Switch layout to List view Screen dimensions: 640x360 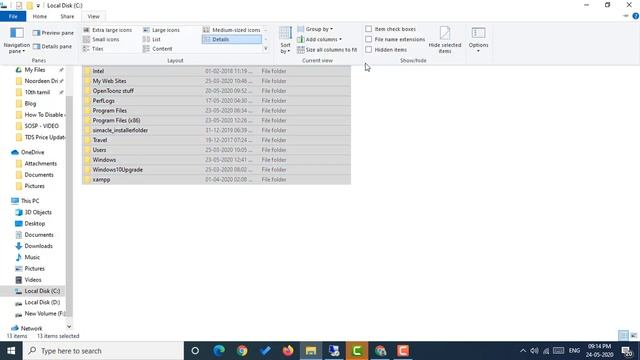pos(151,39)
